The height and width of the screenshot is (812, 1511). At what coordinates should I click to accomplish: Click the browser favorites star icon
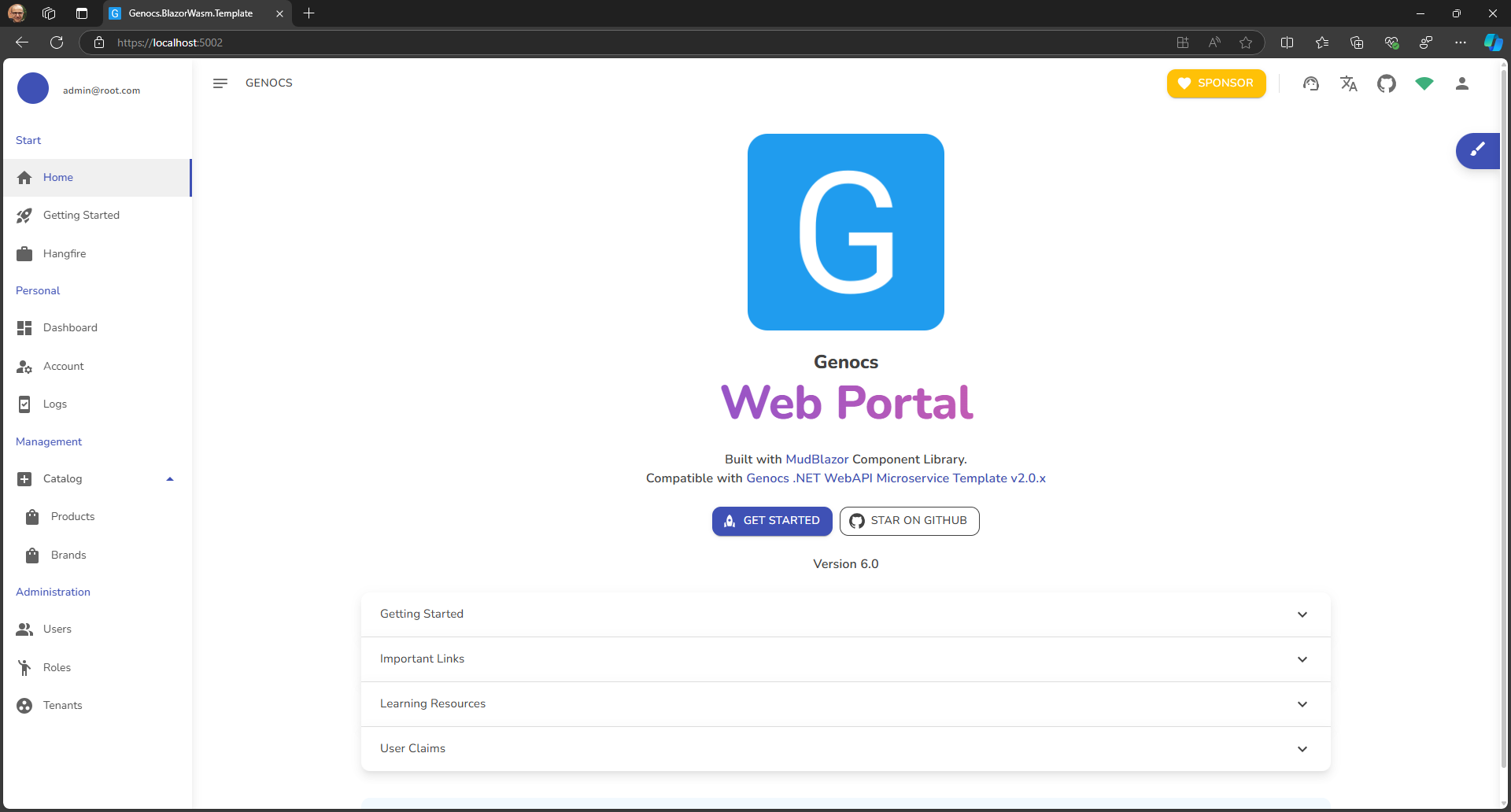[1245, 42]
